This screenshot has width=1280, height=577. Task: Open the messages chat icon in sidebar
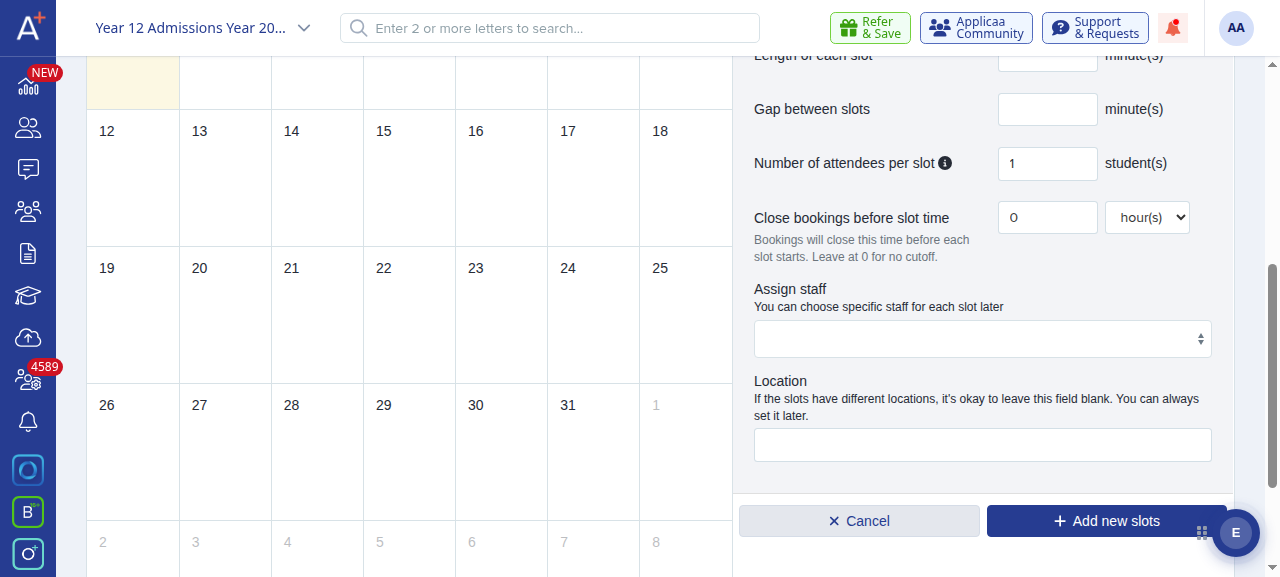28,169
